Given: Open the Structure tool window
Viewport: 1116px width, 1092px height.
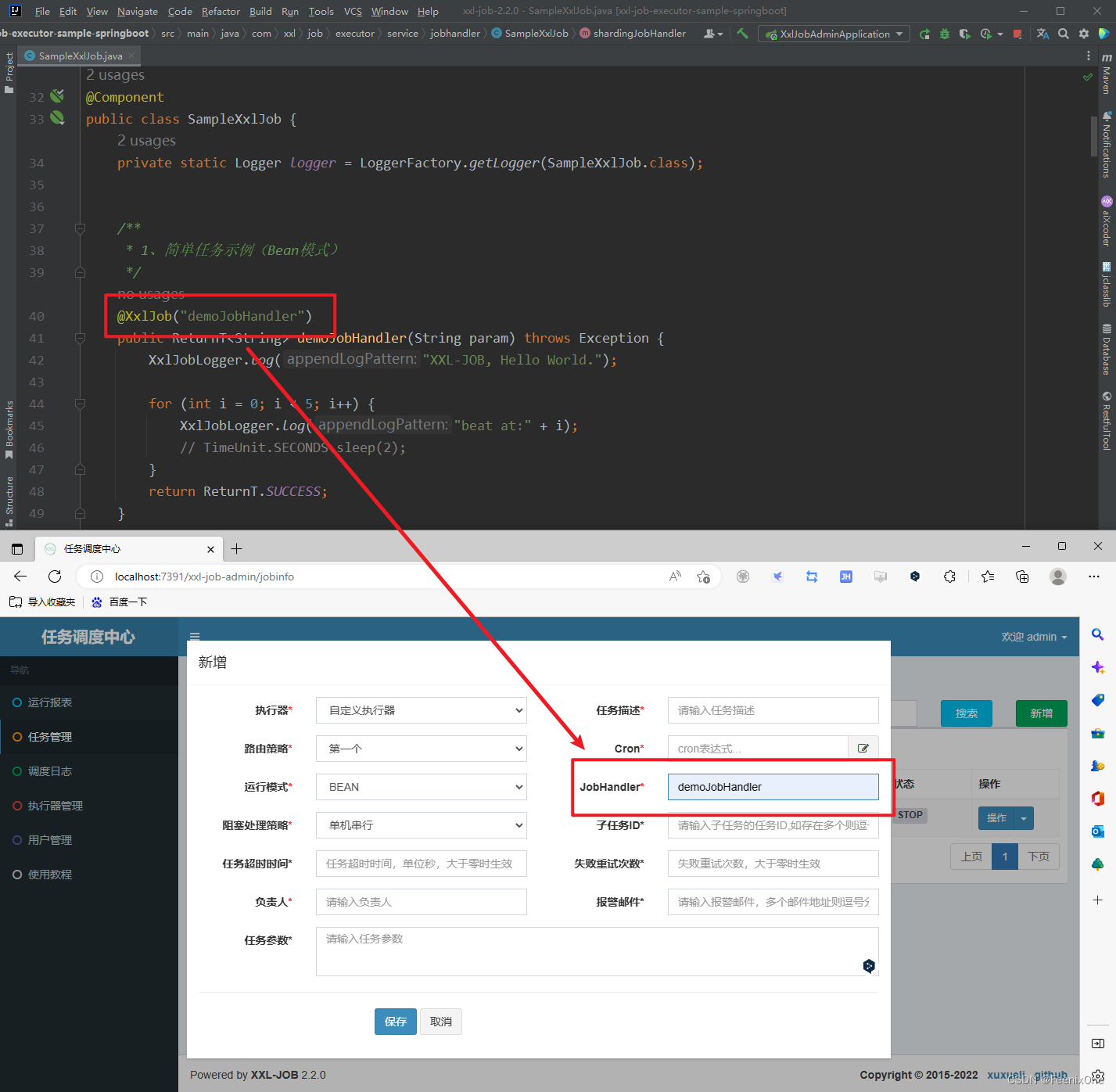Looking at the screenshot, I should tap(9, 501).
